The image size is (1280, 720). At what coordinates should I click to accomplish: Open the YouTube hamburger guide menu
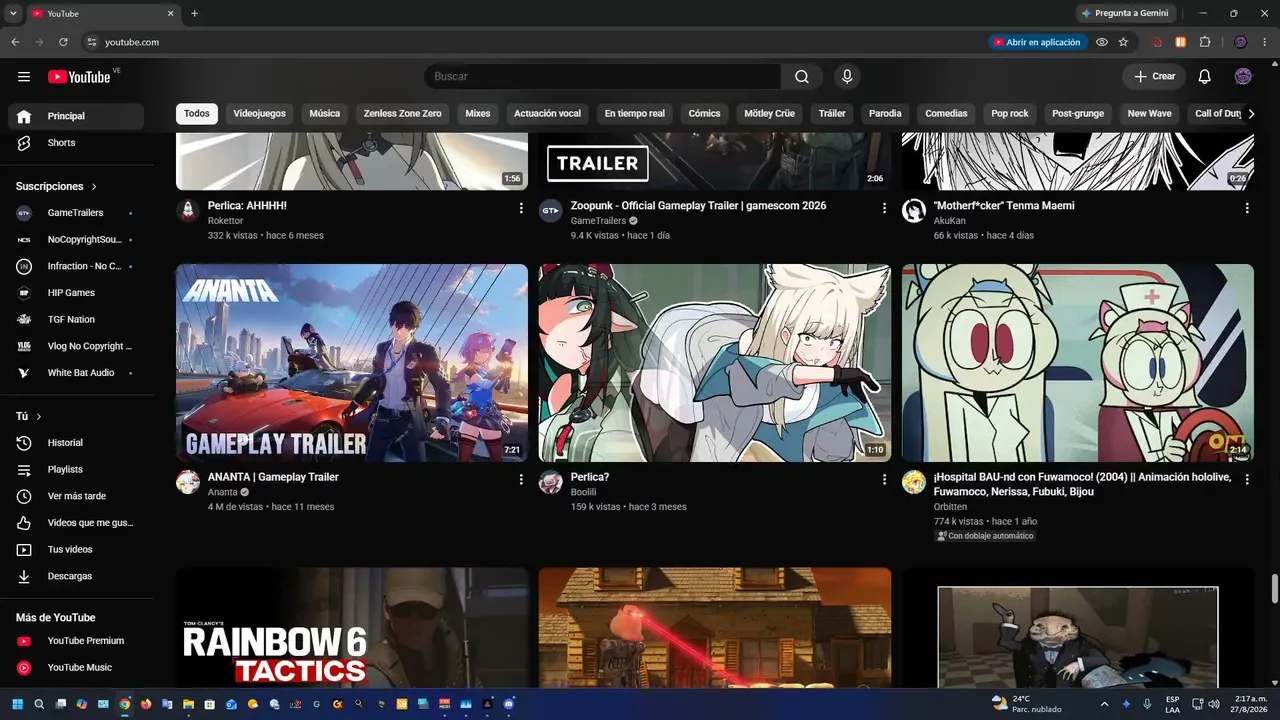(x=24, y=77)
